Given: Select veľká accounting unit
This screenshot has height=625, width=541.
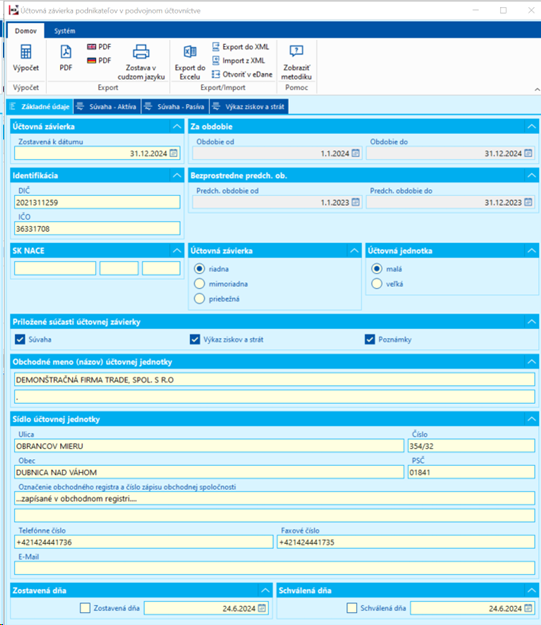Looking at the screenshot, I should [x=377, y=284].
